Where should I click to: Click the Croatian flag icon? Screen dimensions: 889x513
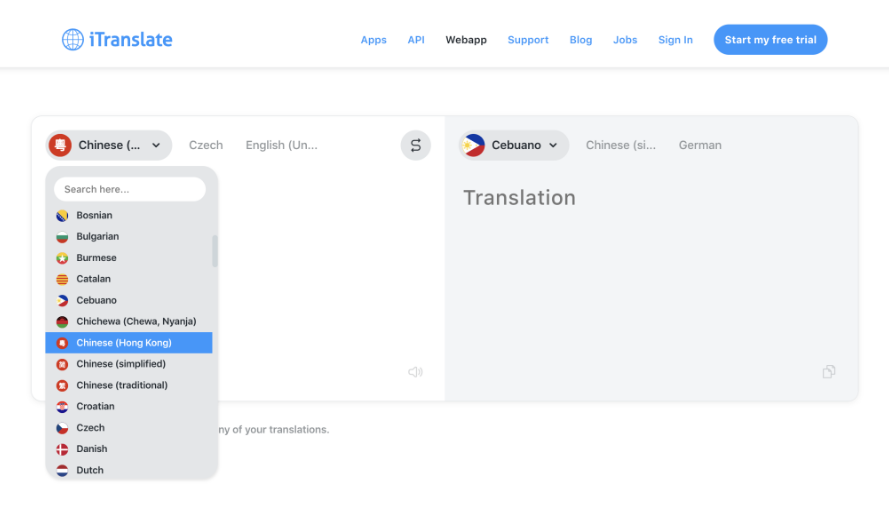[x=62, y=407]
